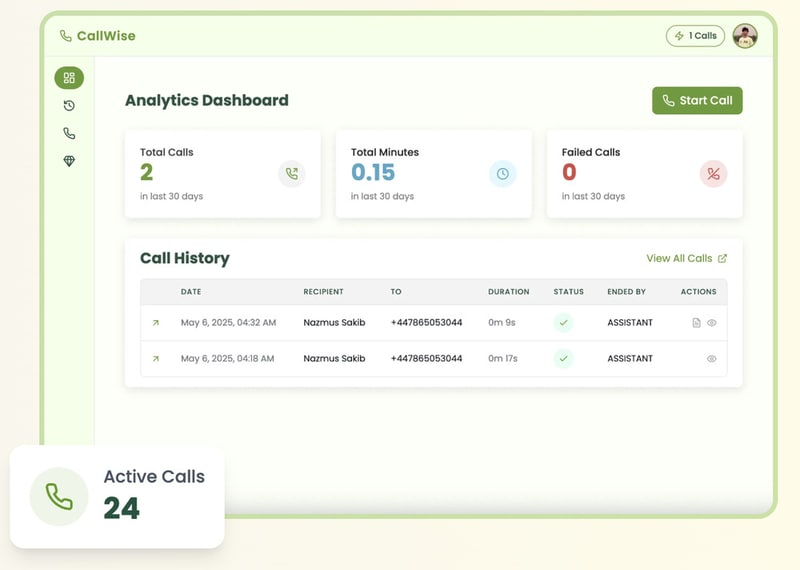800x570 pixels.
Task: Open the View All Calls link
Action: point(686,258)
